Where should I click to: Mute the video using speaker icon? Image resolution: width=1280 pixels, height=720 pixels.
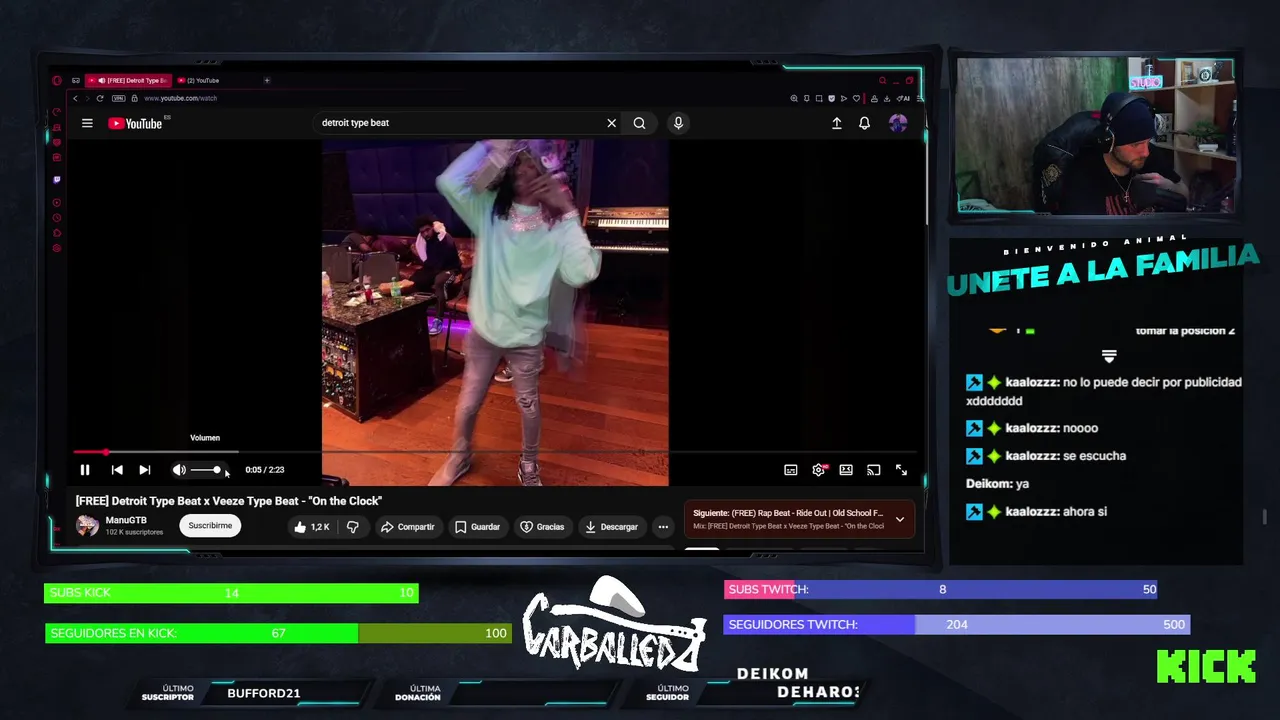[x=179, y=470]
